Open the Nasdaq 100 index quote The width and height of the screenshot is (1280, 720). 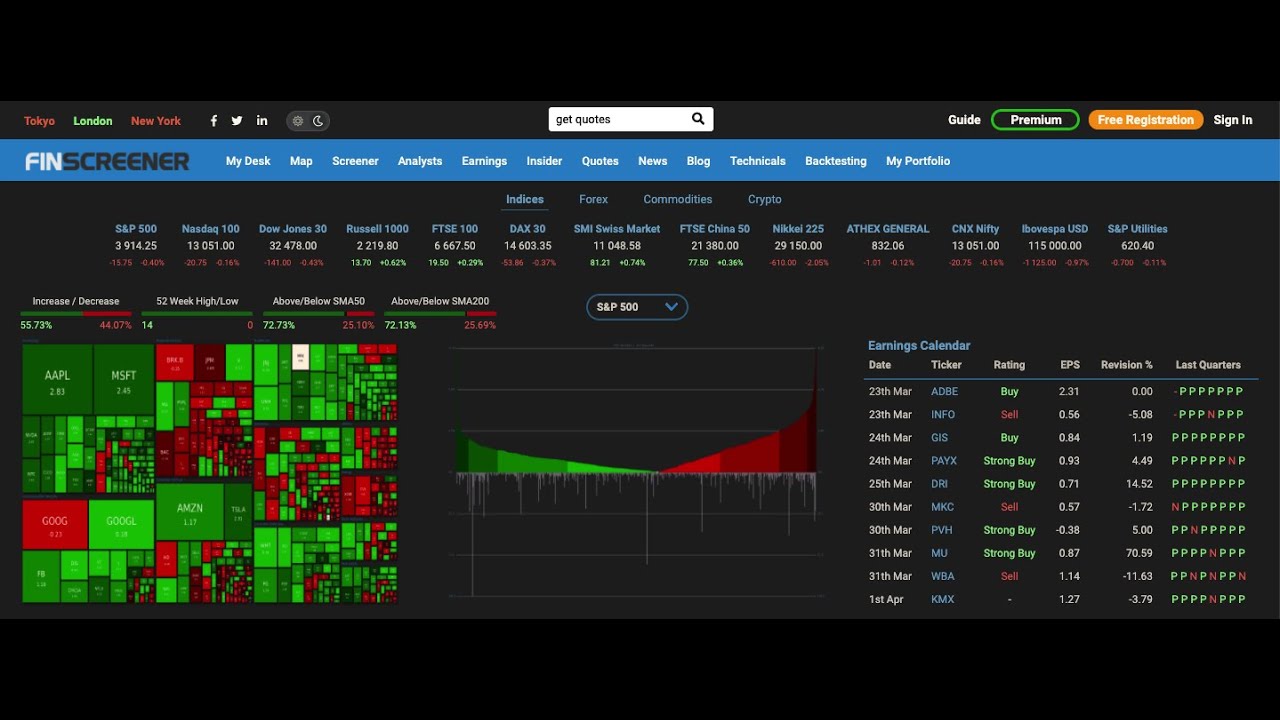211,229
